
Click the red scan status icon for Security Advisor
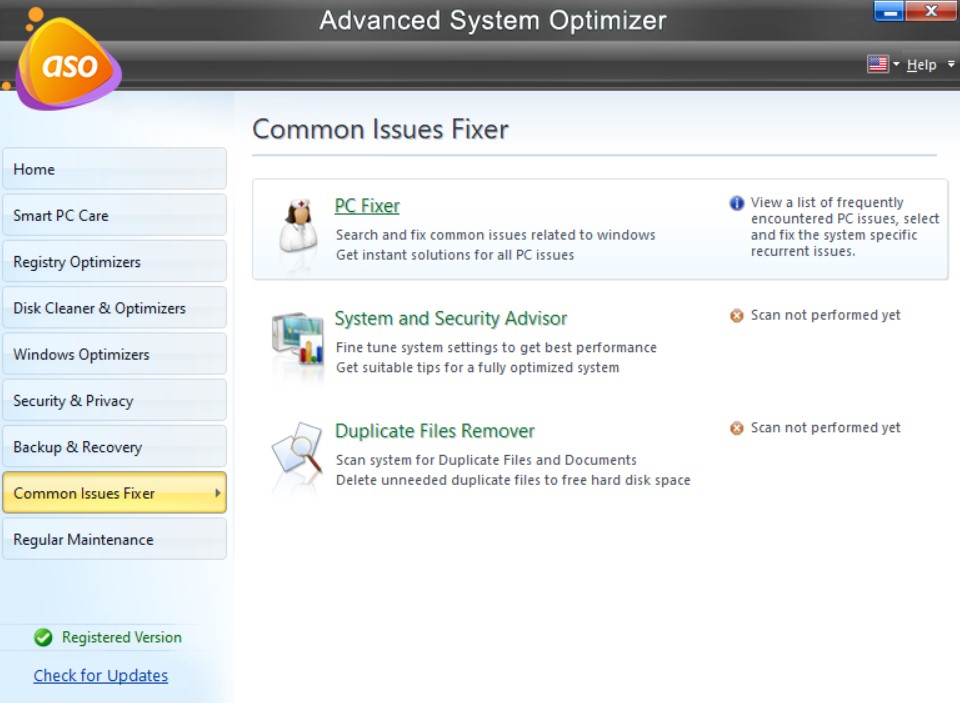point(737,314)
